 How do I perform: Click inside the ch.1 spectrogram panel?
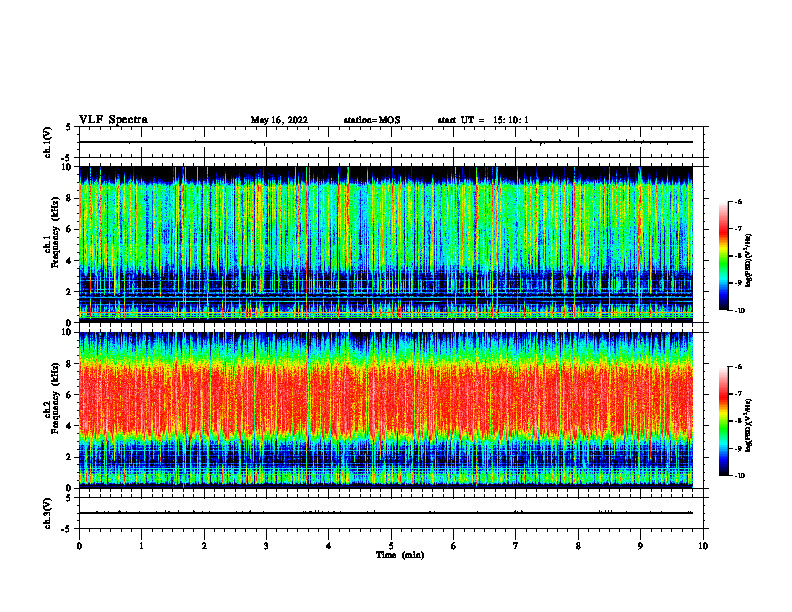386,244
